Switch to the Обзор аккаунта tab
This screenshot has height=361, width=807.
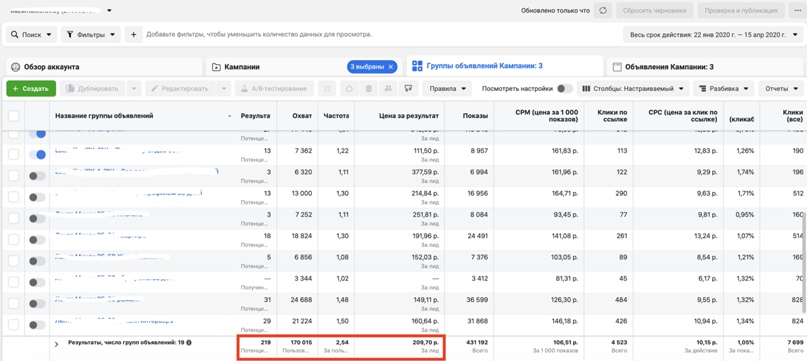point(103,67)
